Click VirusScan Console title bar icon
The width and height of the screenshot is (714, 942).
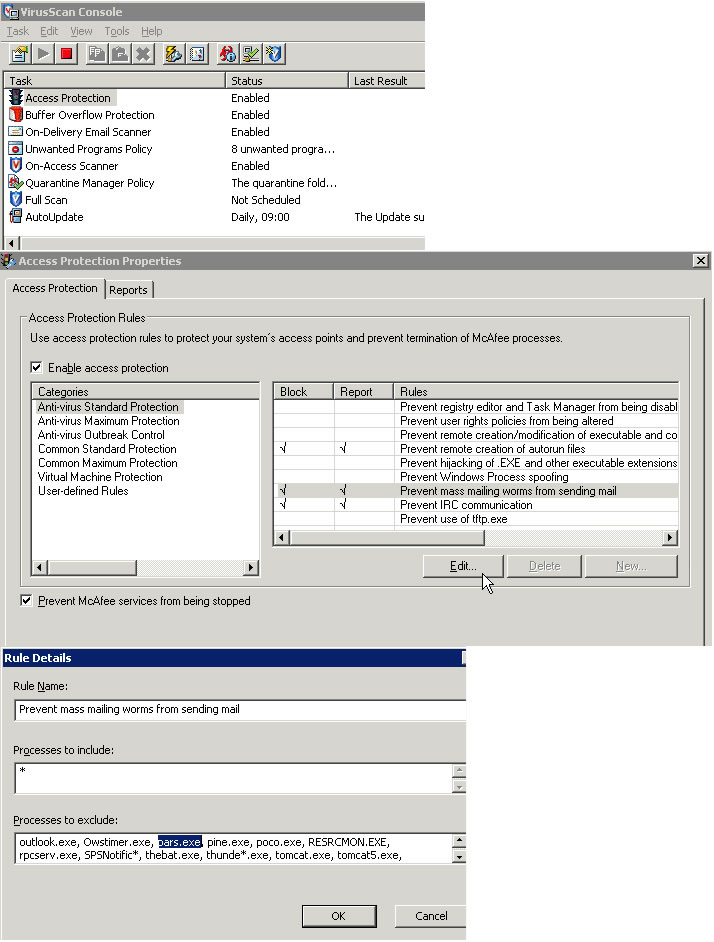tap(11, 11)
